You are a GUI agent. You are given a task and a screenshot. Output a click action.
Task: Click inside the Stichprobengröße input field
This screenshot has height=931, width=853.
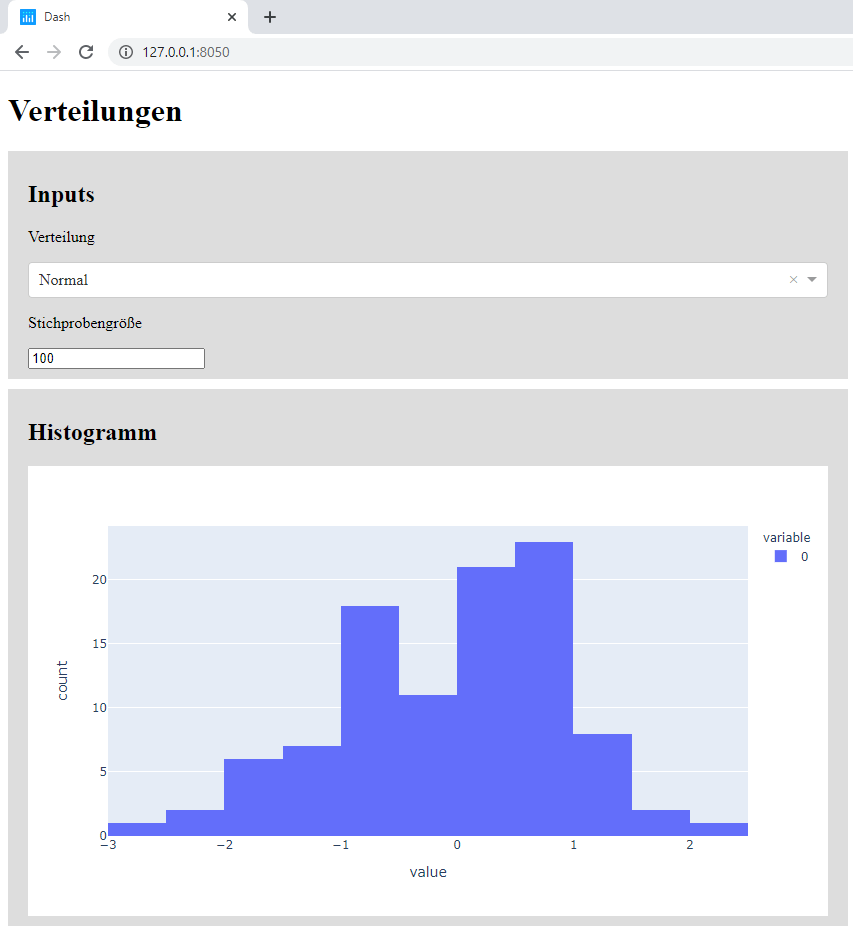(115, 358)
